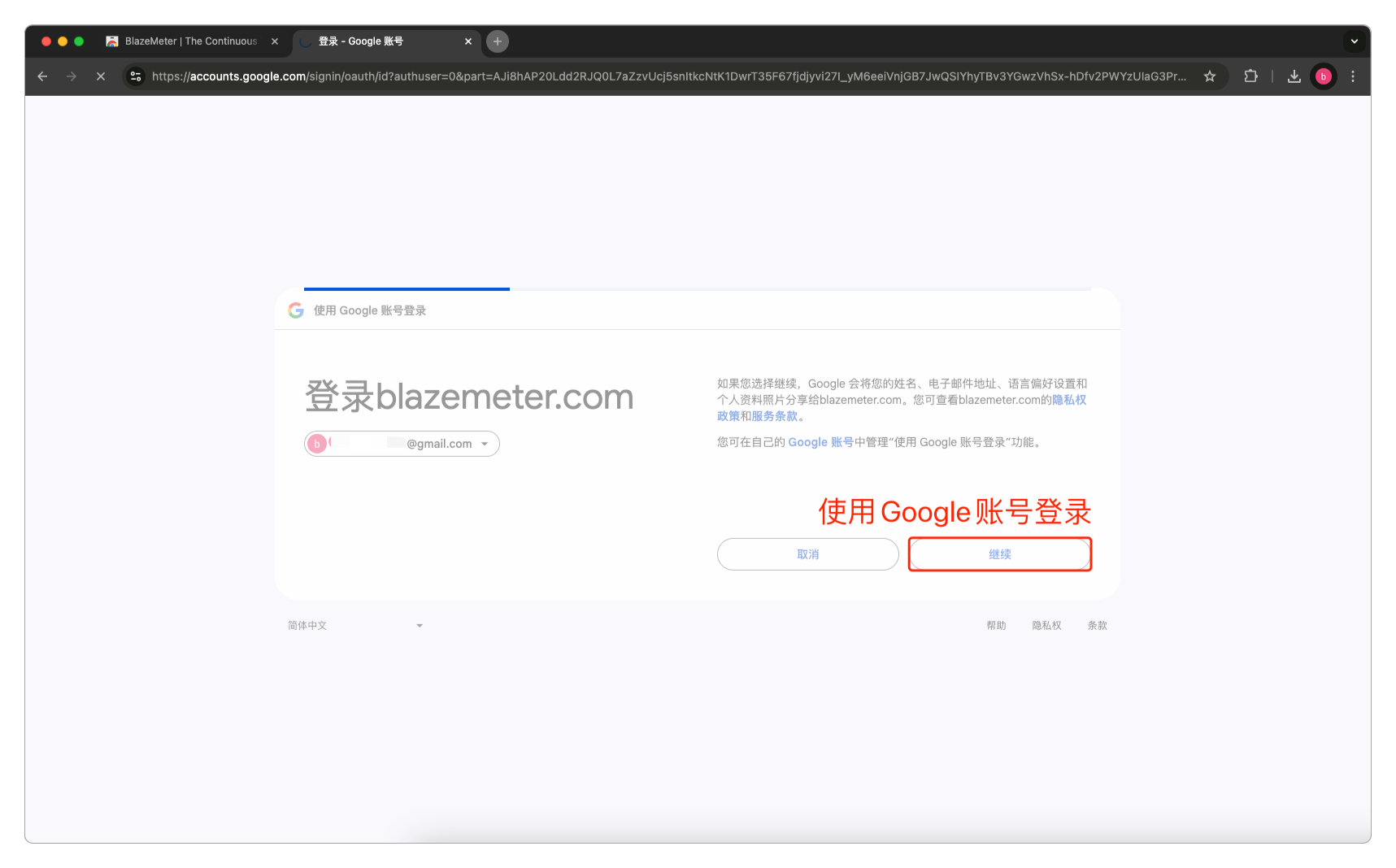
Task: Bookmark this page with the star icon
Action: [1210, 76]
